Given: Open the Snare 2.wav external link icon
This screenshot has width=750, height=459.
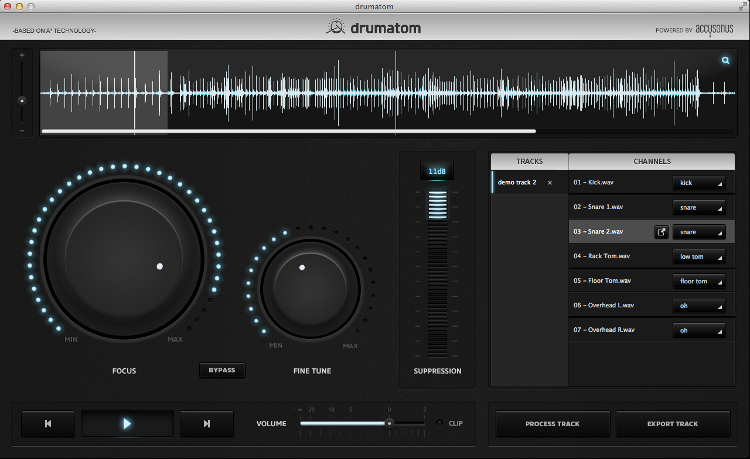Looking at the screenshot, I should pos(661,232).
